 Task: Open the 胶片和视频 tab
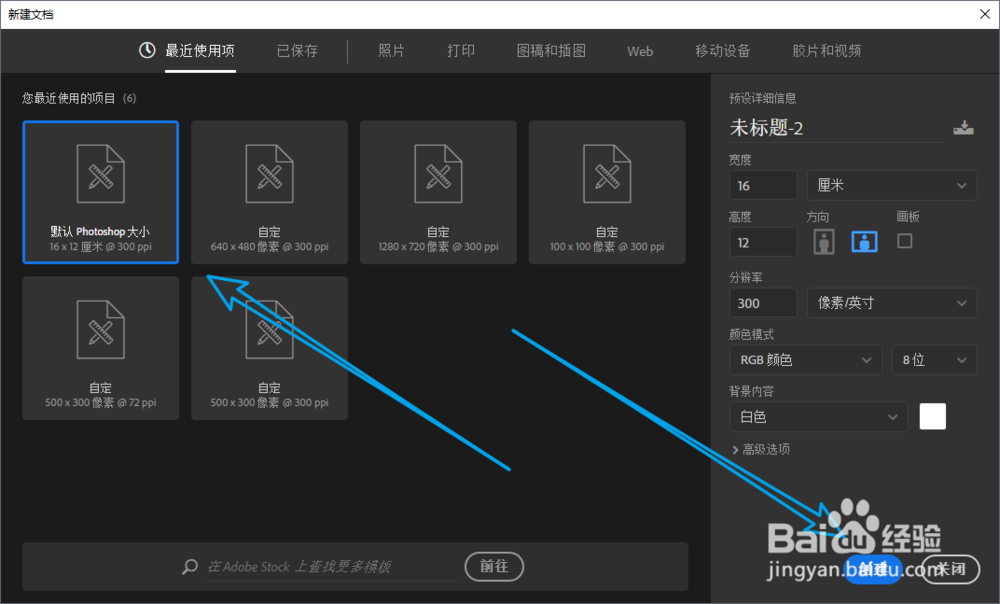[827, 51]
